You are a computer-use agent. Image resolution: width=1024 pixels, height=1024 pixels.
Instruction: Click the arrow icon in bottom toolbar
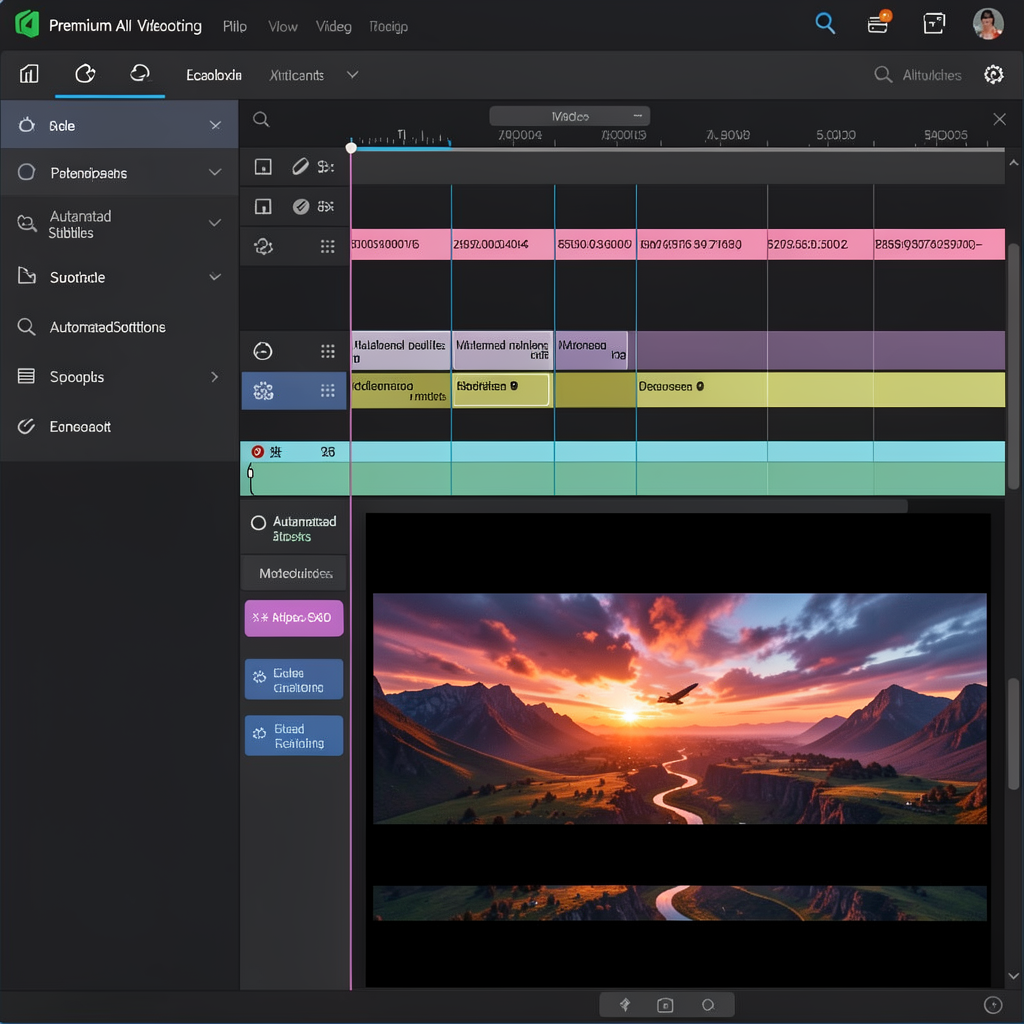624,1004
